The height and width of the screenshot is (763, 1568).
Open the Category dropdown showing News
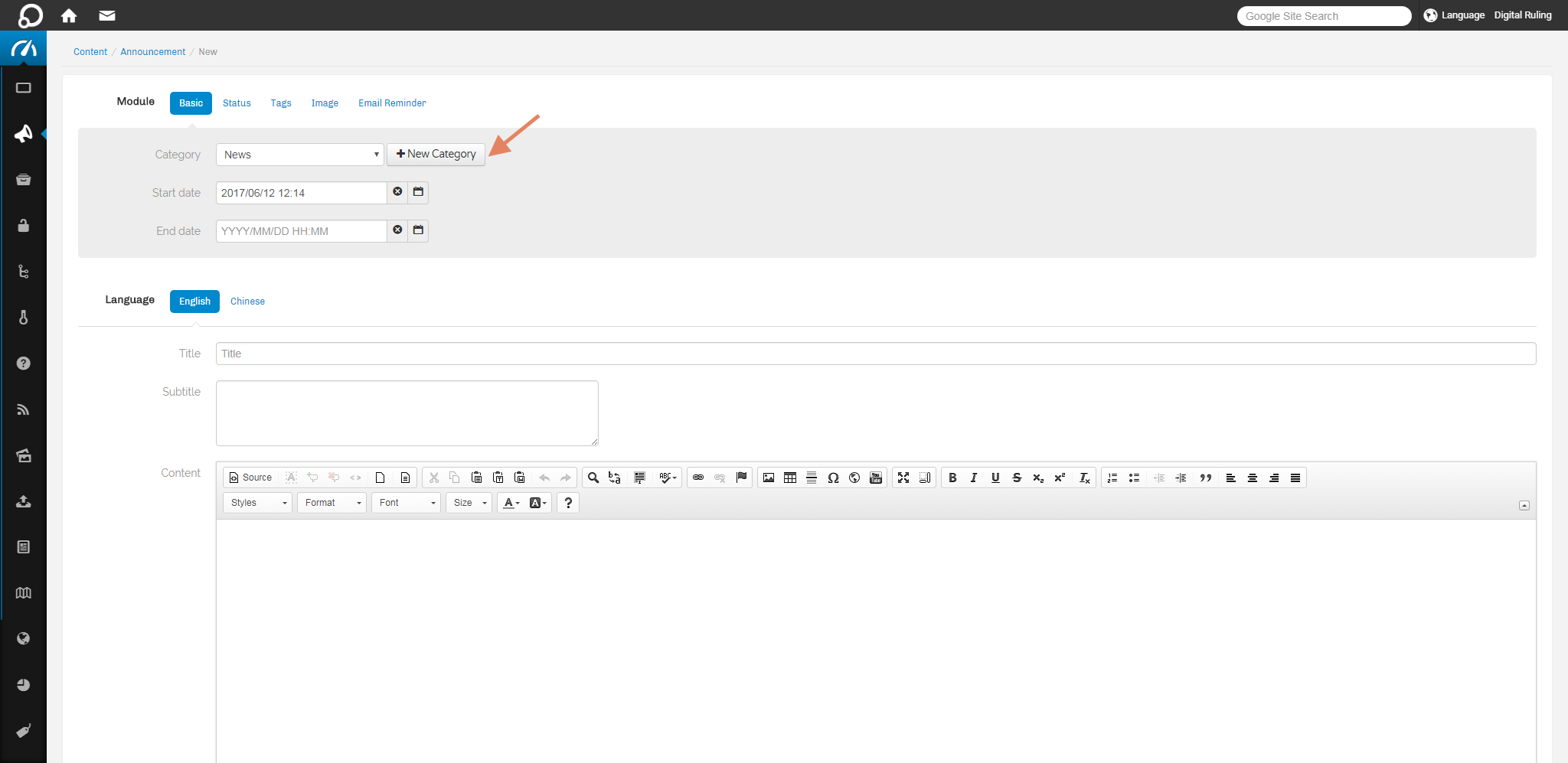tap(299, 155)
